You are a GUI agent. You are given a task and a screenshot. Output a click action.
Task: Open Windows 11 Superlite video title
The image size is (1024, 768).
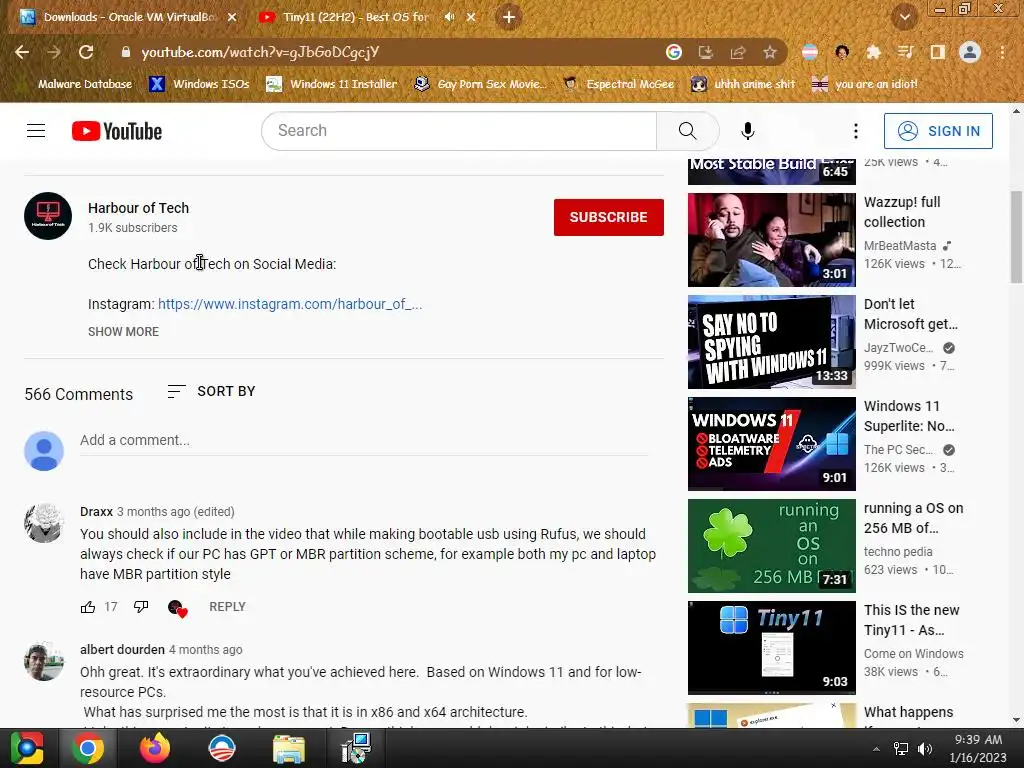point(909,416)
